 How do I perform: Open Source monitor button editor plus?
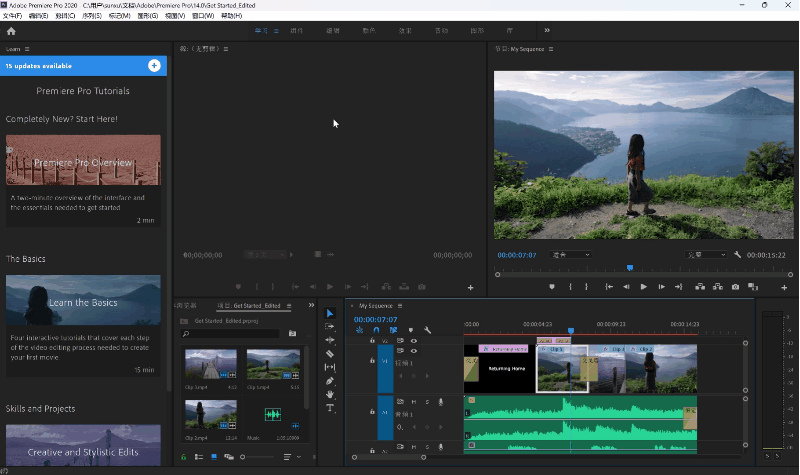tap(470, 288)
